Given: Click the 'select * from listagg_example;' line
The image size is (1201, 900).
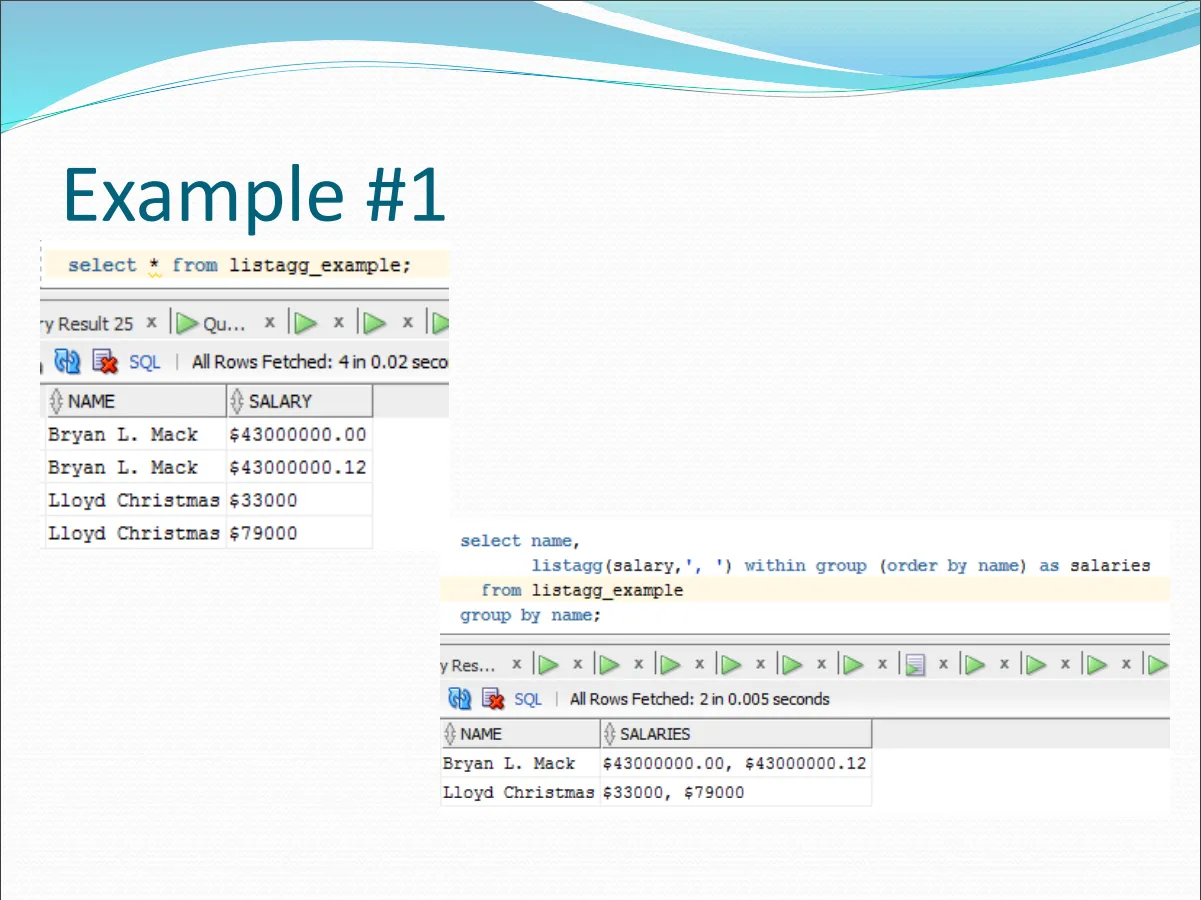Looking at the screenshot, I should point(240,265).
